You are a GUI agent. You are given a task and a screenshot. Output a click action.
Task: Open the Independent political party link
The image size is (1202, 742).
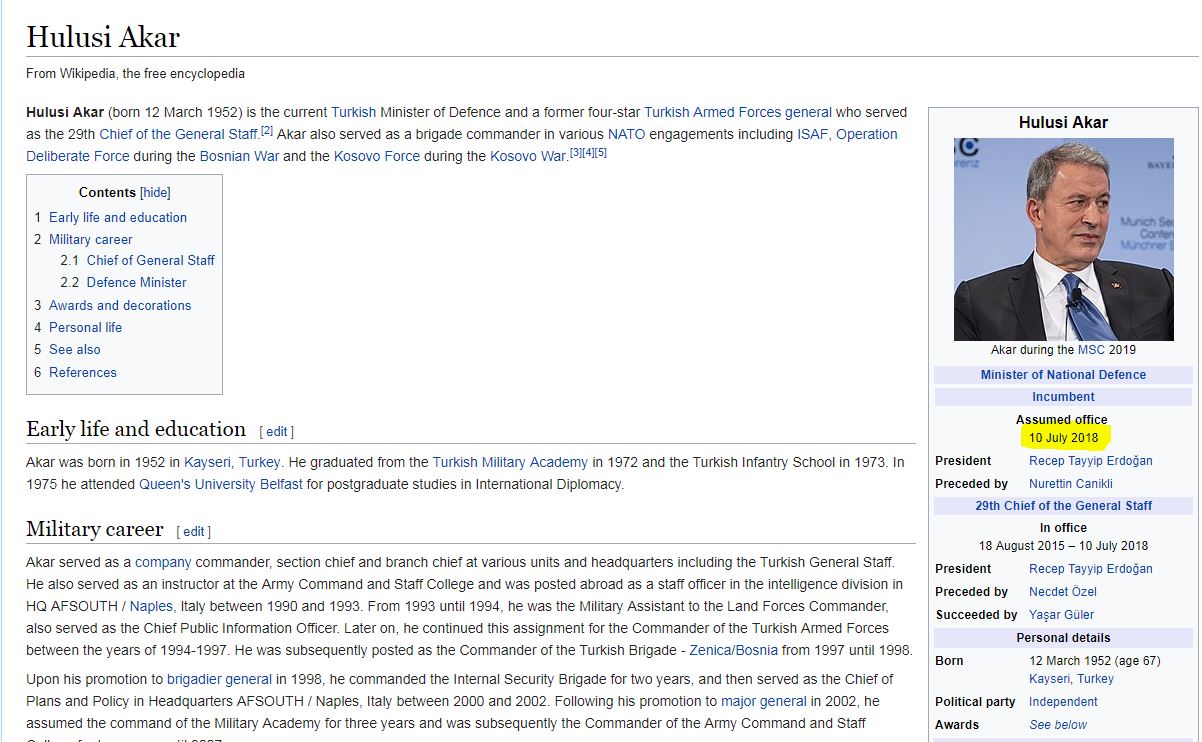[1063, 702]
